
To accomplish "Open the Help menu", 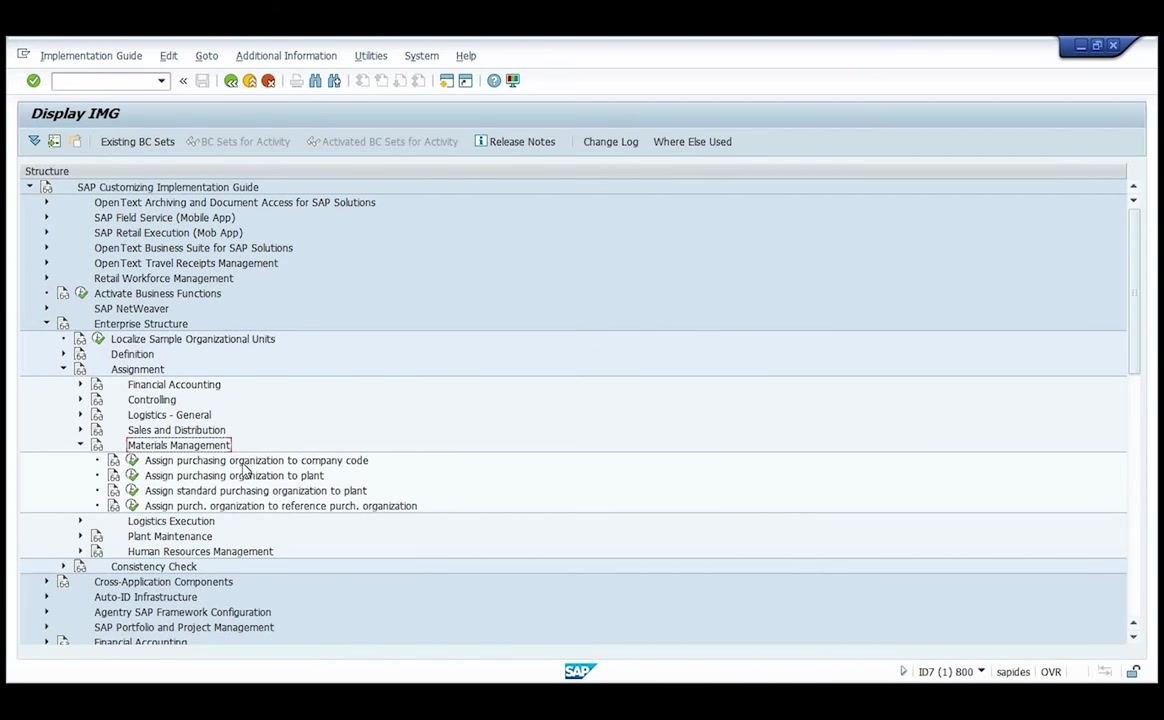I will pos(465,56).
